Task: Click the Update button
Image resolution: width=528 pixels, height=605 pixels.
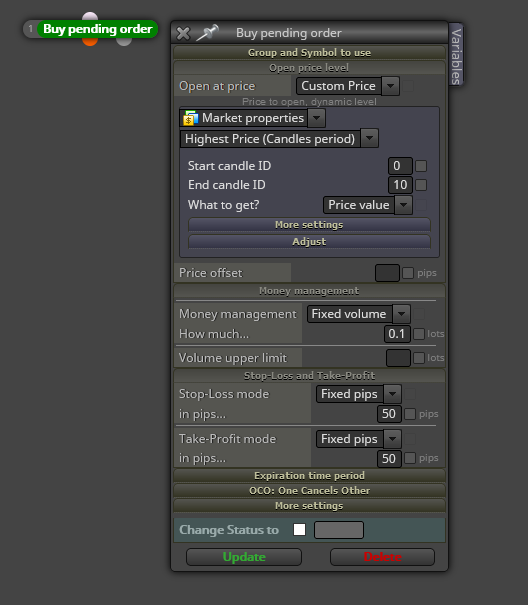Action: click(244, 557)
